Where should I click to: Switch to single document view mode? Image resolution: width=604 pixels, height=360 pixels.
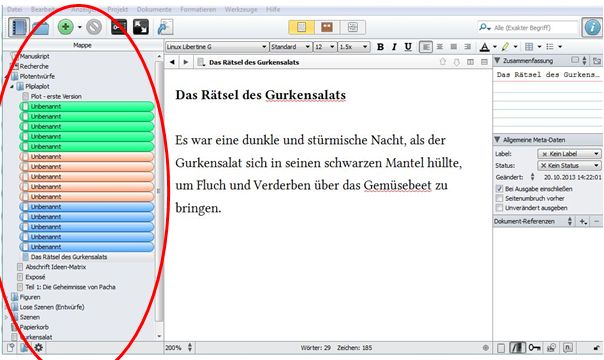click(301, 27)
